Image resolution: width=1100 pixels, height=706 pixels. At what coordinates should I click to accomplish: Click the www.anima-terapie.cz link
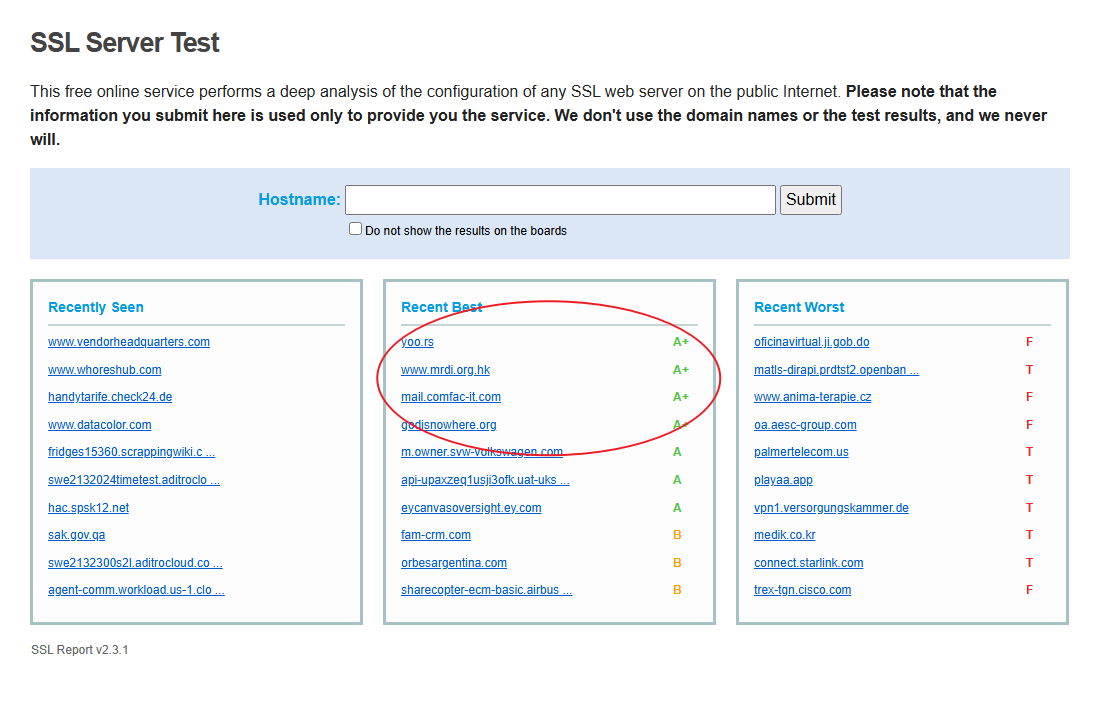[812, 397]
